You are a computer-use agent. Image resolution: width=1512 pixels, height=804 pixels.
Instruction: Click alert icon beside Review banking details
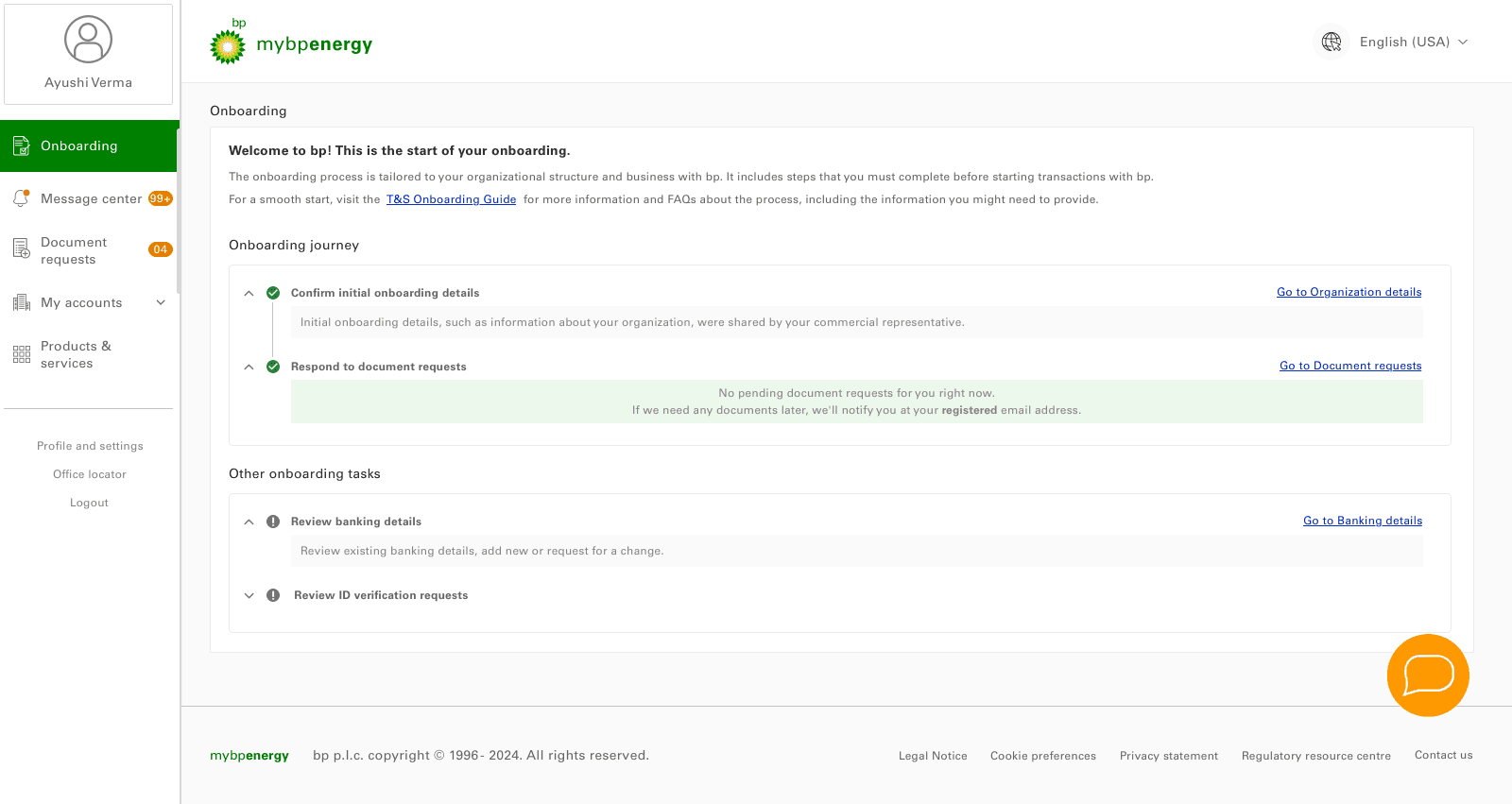coord(273,522)
